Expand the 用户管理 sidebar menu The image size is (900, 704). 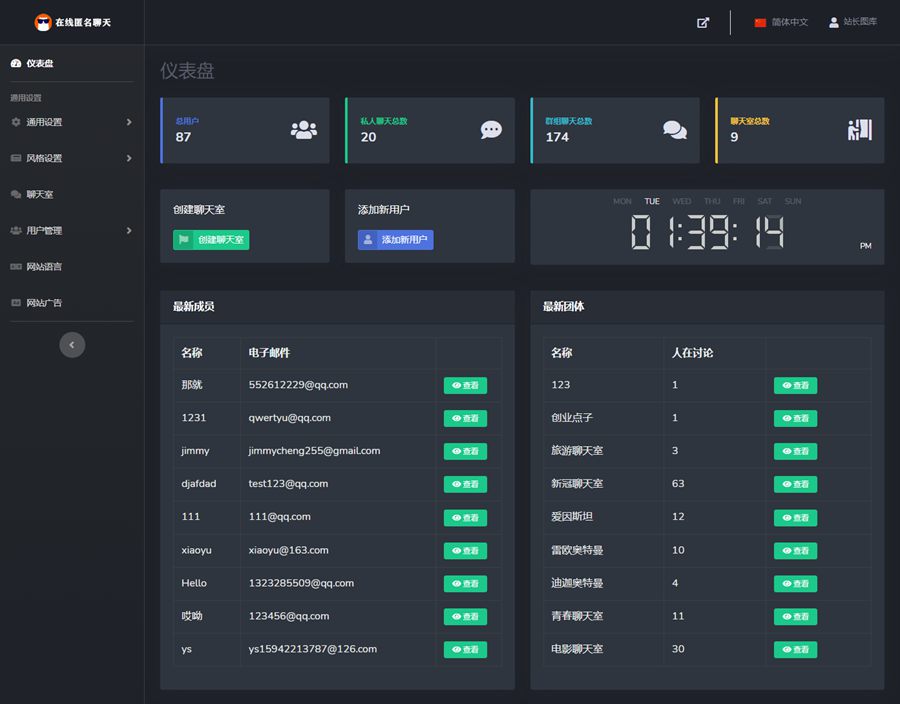[x=72, y=230]
